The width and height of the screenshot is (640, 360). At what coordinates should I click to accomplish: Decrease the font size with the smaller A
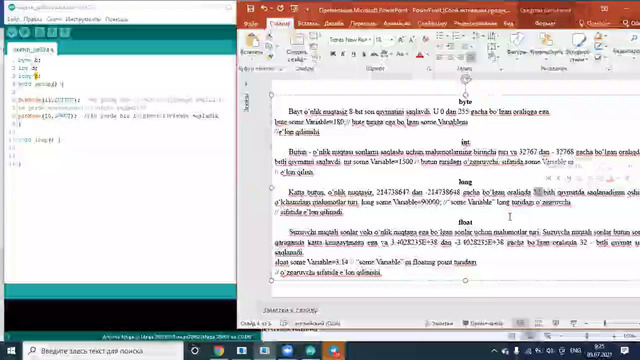coord(411,40)
